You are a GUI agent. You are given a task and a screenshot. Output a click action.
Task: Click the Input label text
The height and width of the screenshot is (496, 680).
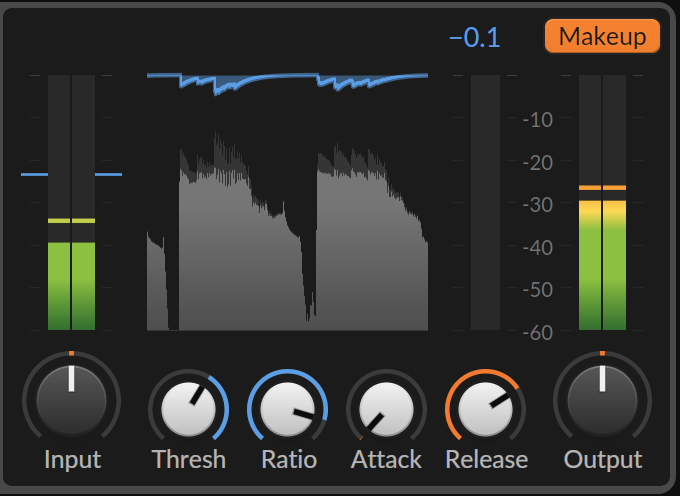(x=72, y=460)
